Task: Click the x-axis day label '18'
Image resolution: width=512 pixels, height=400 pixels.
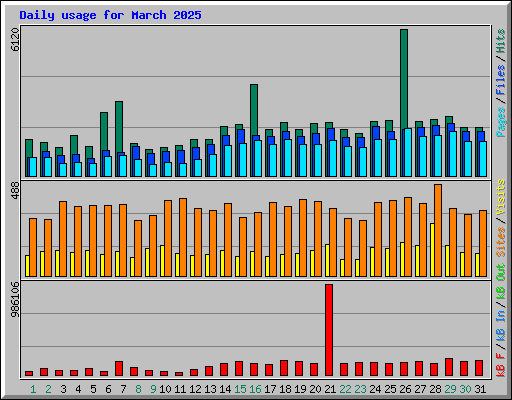Action: coord(285,389)
